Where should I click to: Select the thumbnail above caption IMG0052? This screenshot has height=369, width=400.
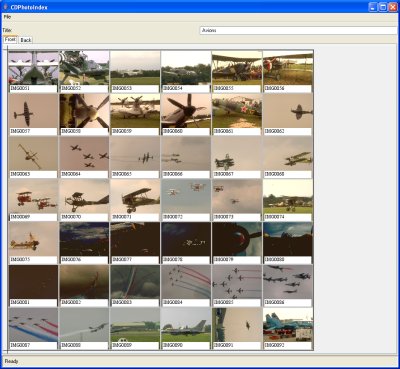[84, 68]
